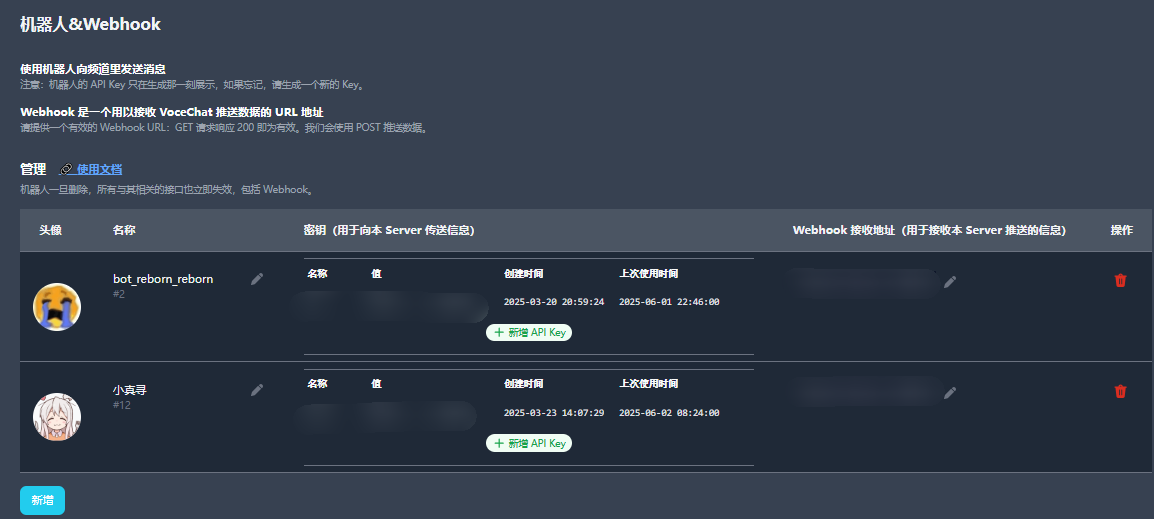Click the 2025-03-20 20:59:24 creation time
This screenshot has height=519, width=1154.
(x=553, y=302)
